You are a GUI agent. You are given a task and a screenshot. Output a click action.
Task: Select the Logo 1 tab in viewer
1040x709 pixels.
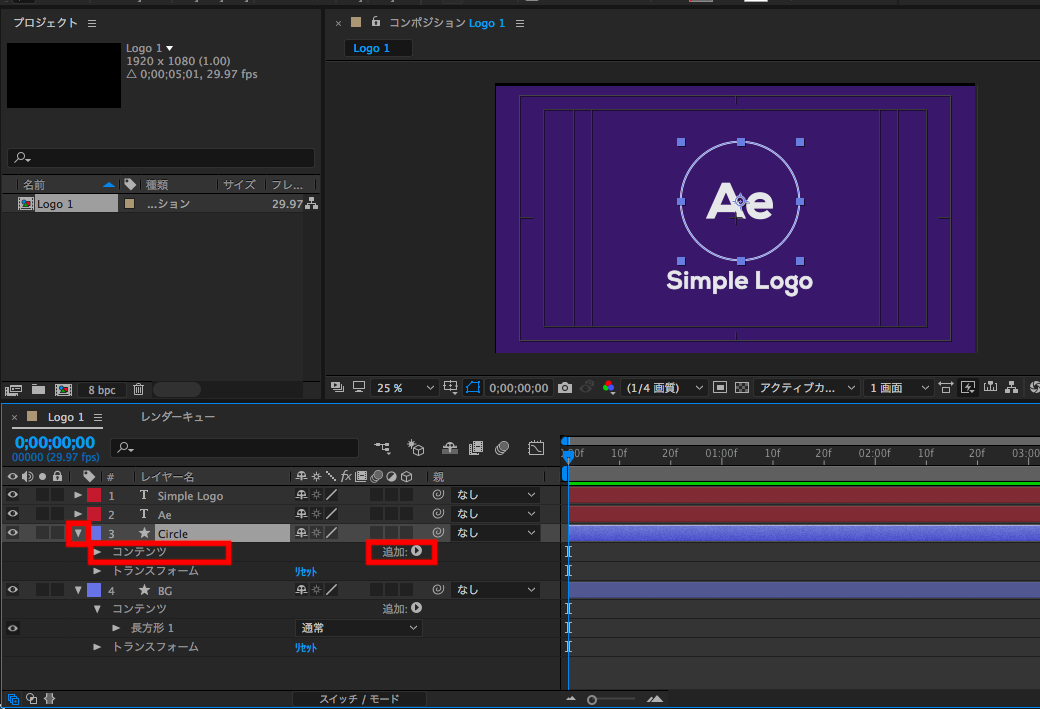[372, 48]
